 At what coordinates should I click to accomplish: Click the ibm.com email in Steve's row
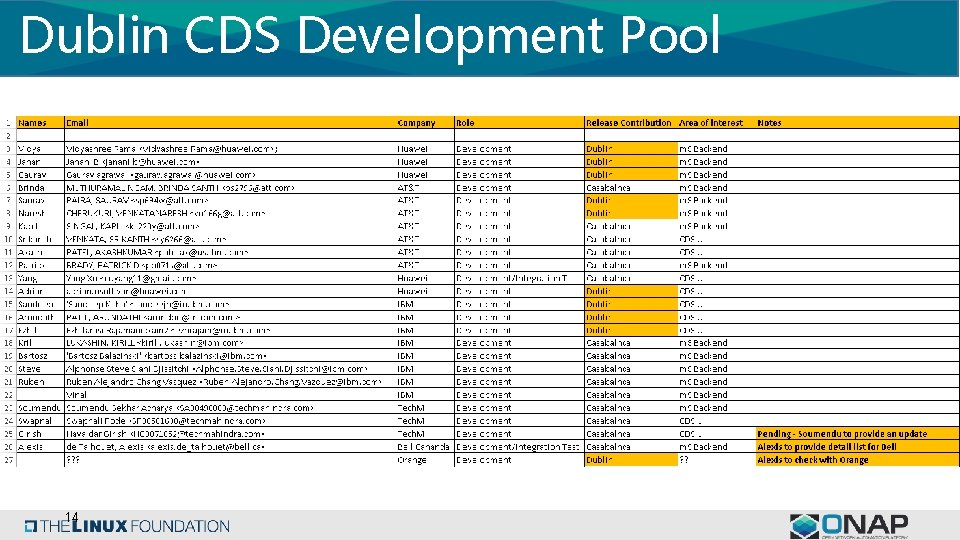[x=217, y=369]
